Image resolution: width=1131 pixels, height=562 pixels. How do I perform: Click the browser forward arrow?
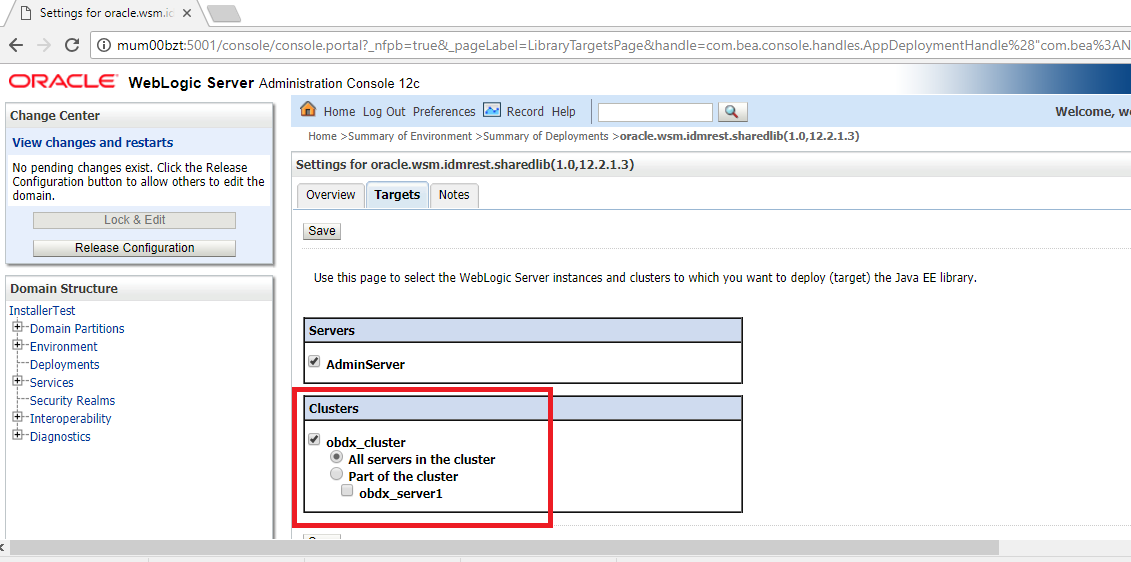click(43, 45)
